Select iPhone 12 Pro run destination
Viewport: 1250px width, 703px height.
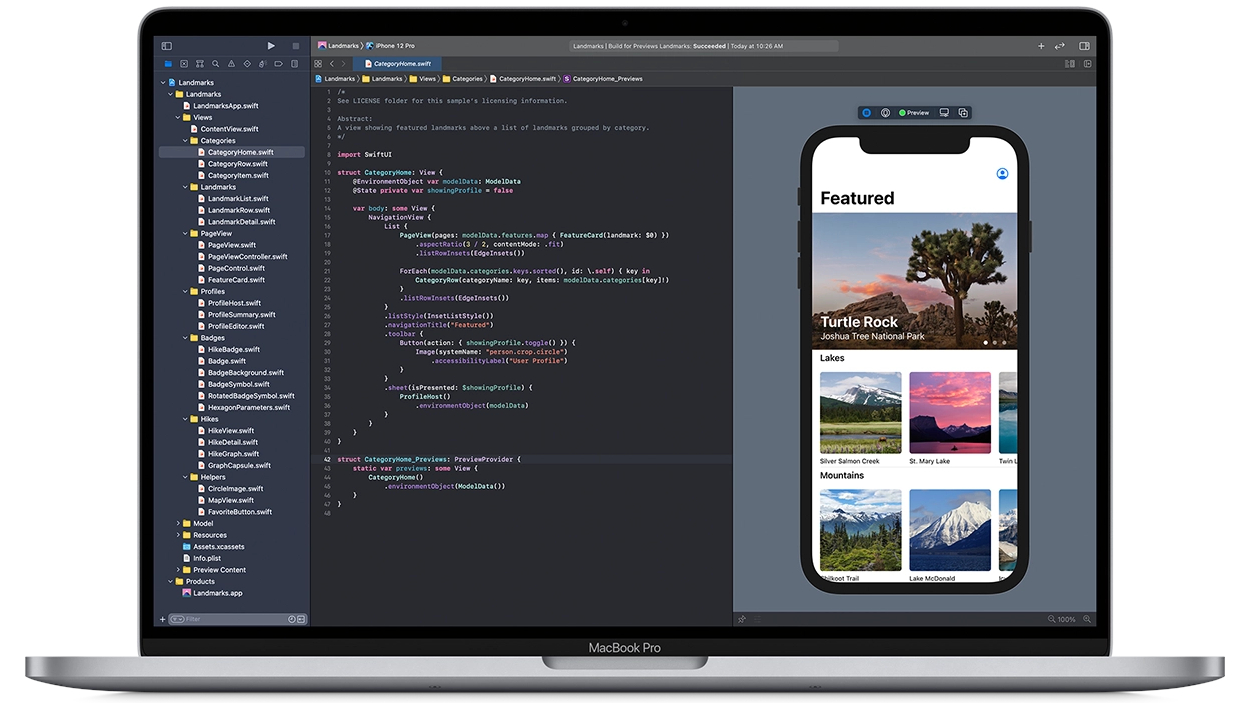click(x=395, y=46)
